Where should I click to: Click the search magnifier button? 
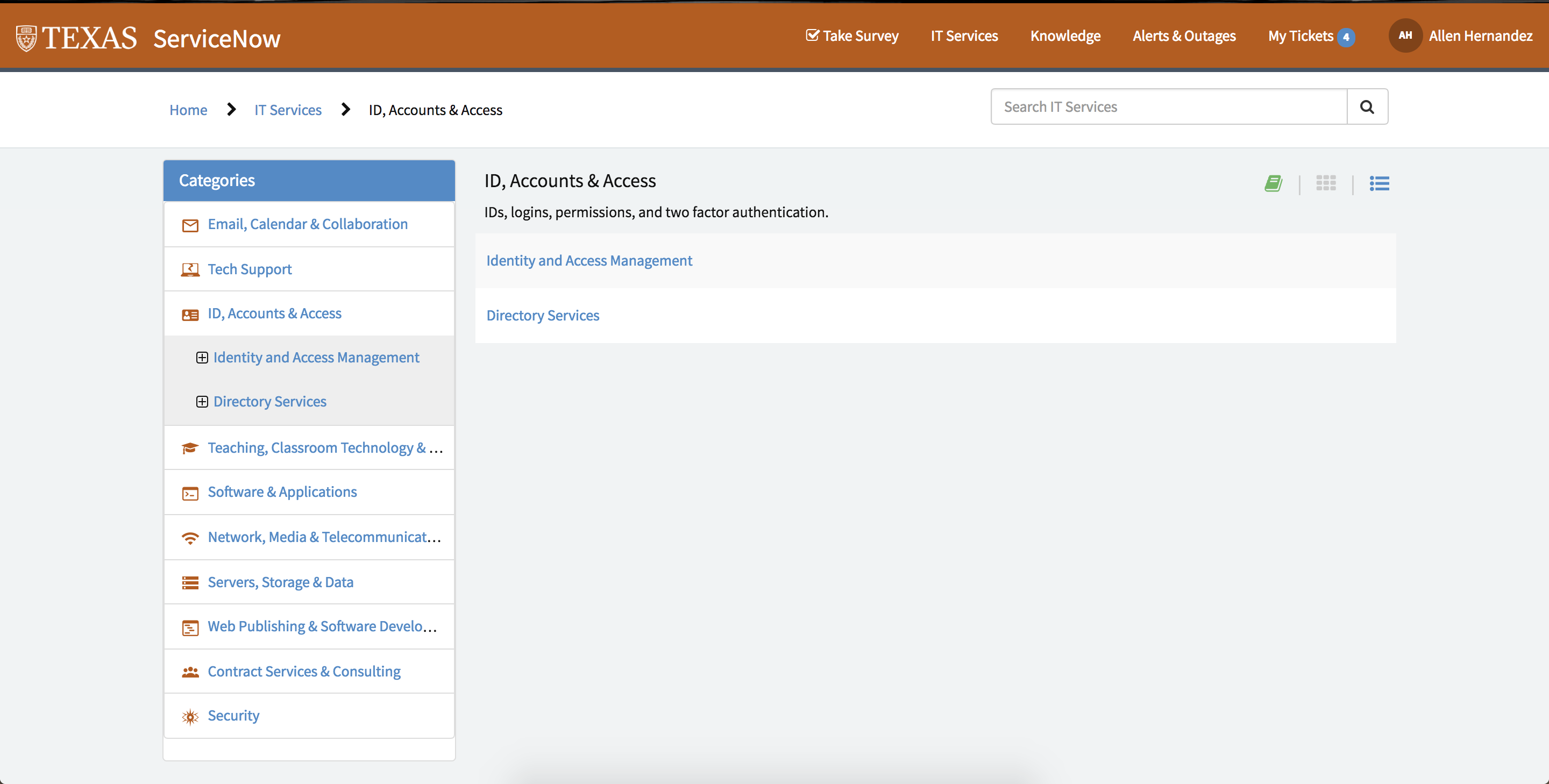point(1367,107)
